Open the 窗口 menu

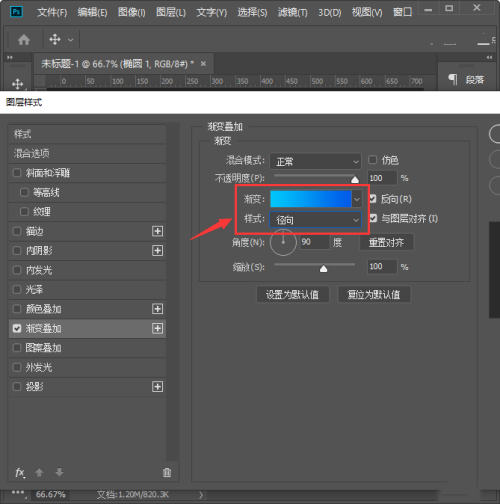402,12
